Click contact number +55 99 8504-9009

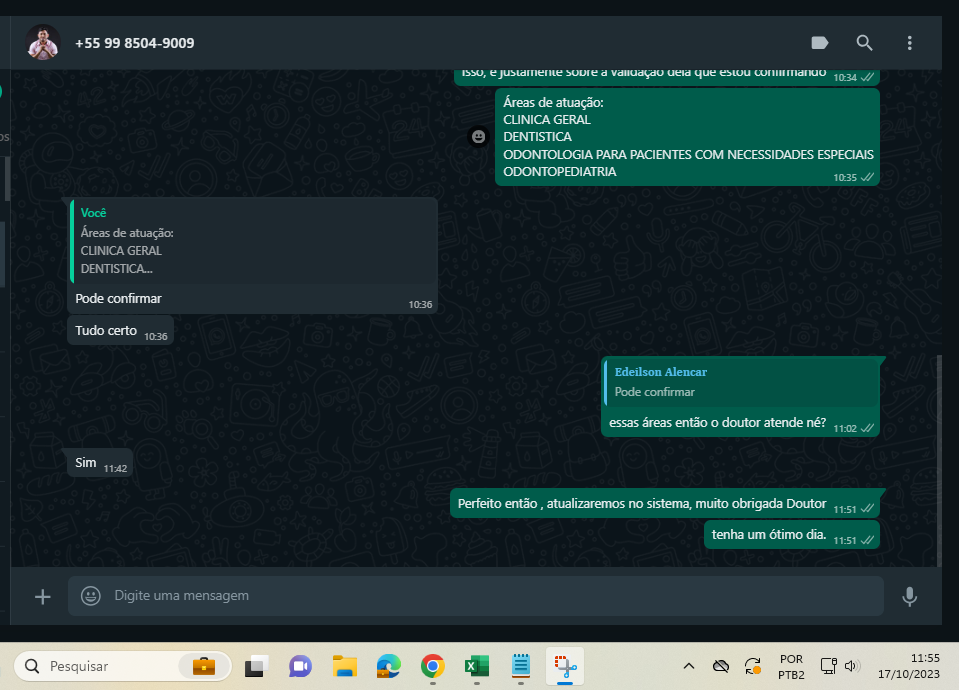tap(134, 43)
